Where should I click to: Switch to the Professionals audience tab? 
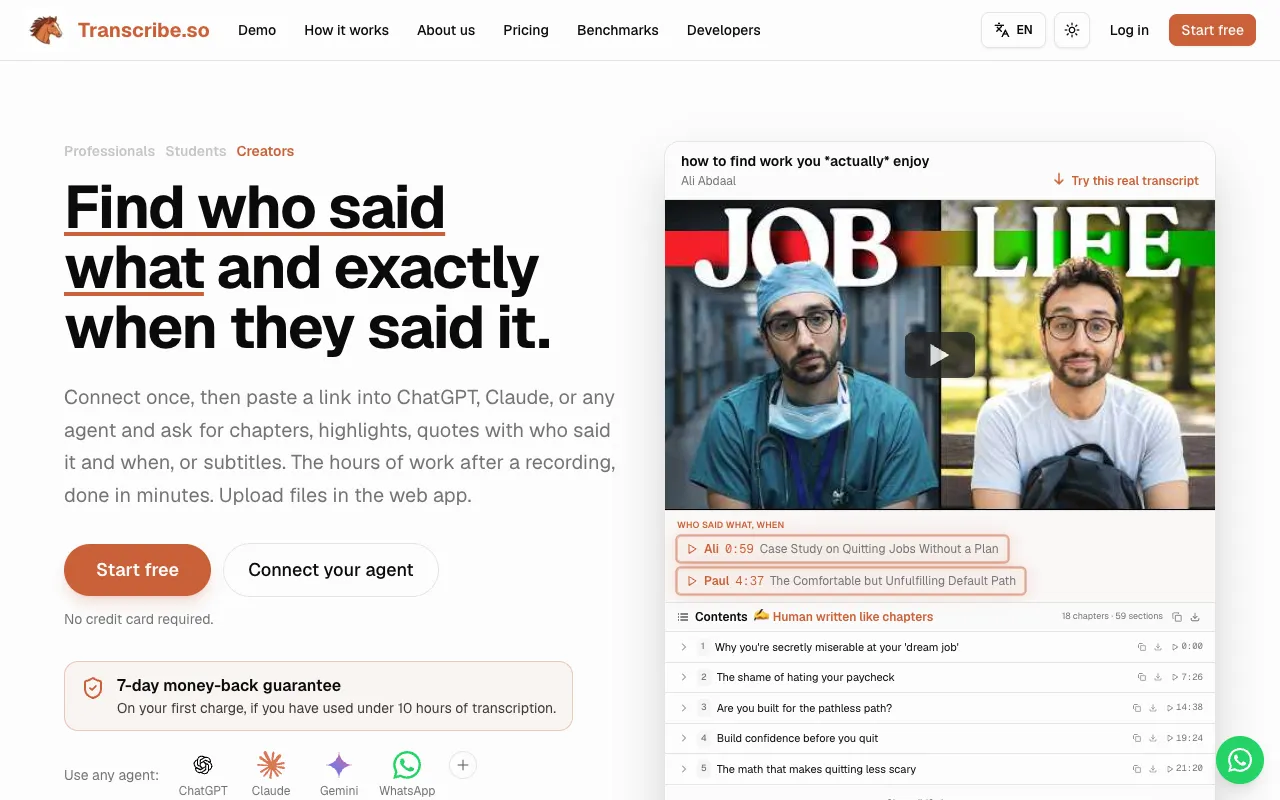point(110,151)
